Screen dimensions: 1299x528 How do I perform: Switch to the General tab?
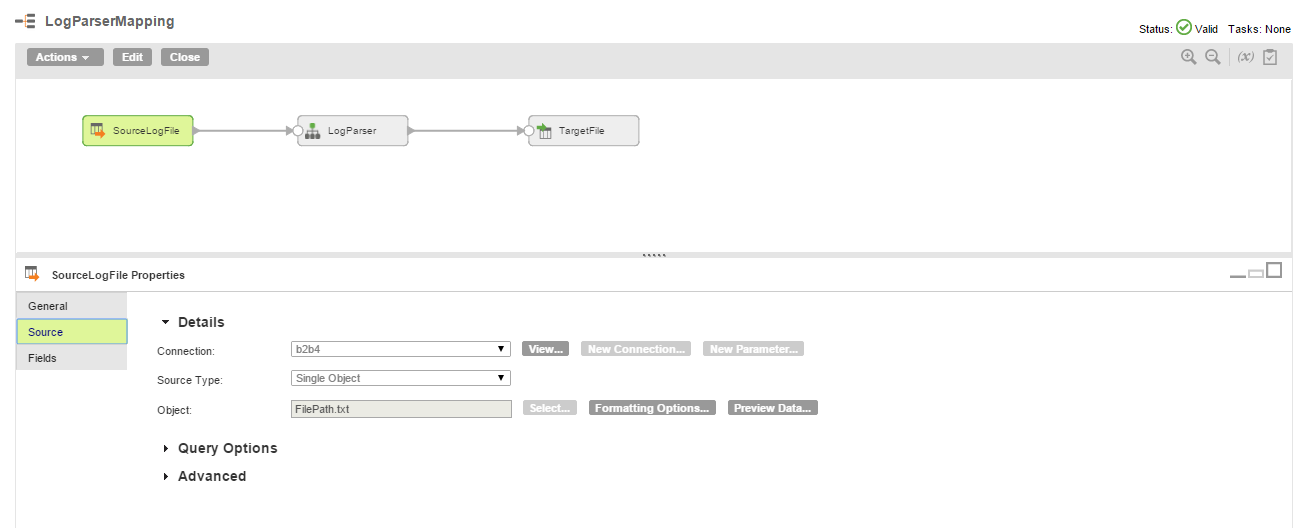[x=71, y=306]
